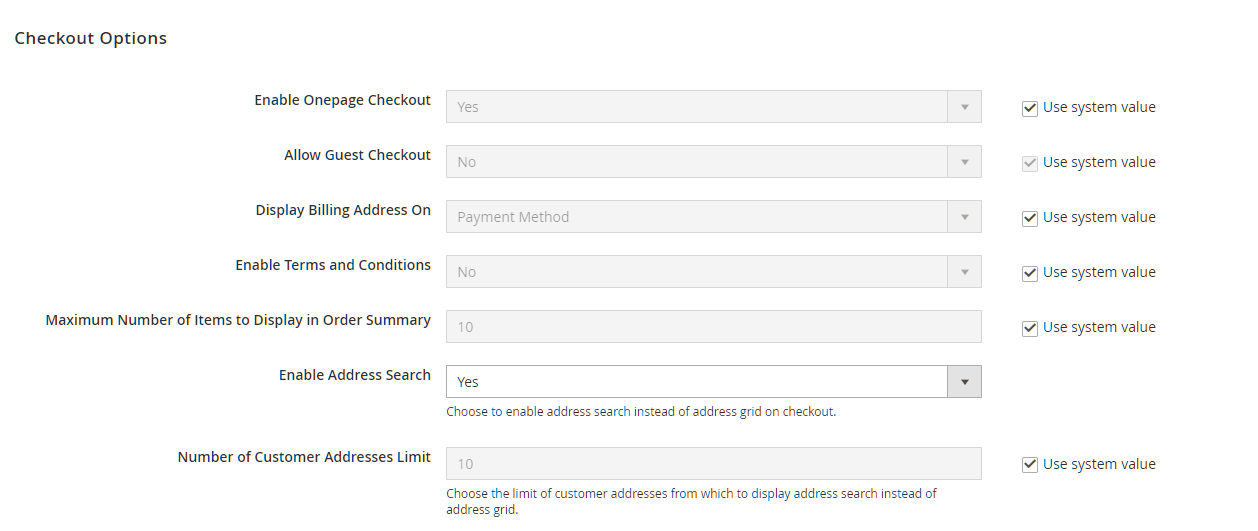The width and height of the screenshot is (1258, 531).
Task: Open the Enable Address Search dropdown
Action: 696,382
